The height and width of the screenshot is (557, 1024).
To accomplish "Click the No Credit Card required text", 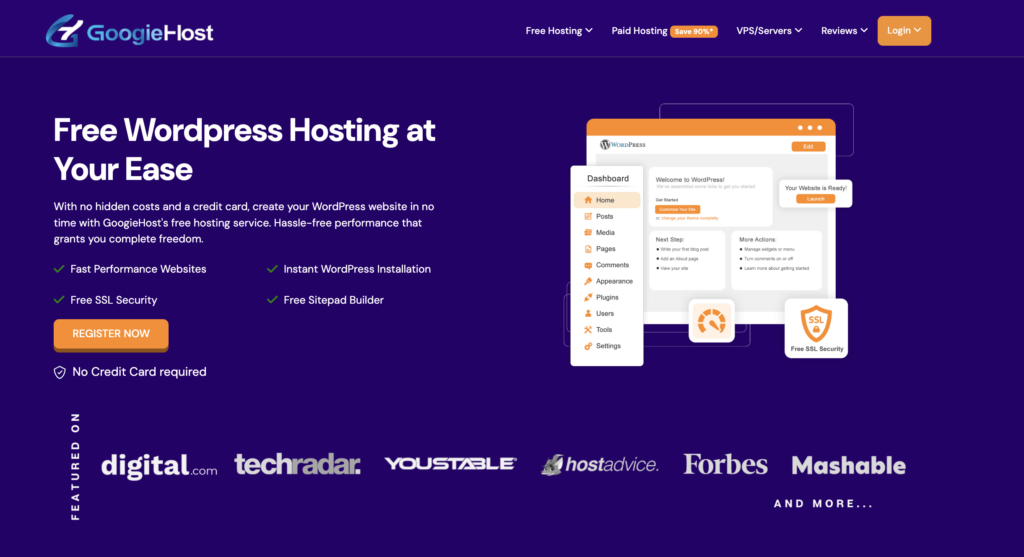I will click(x=139, y=372).
